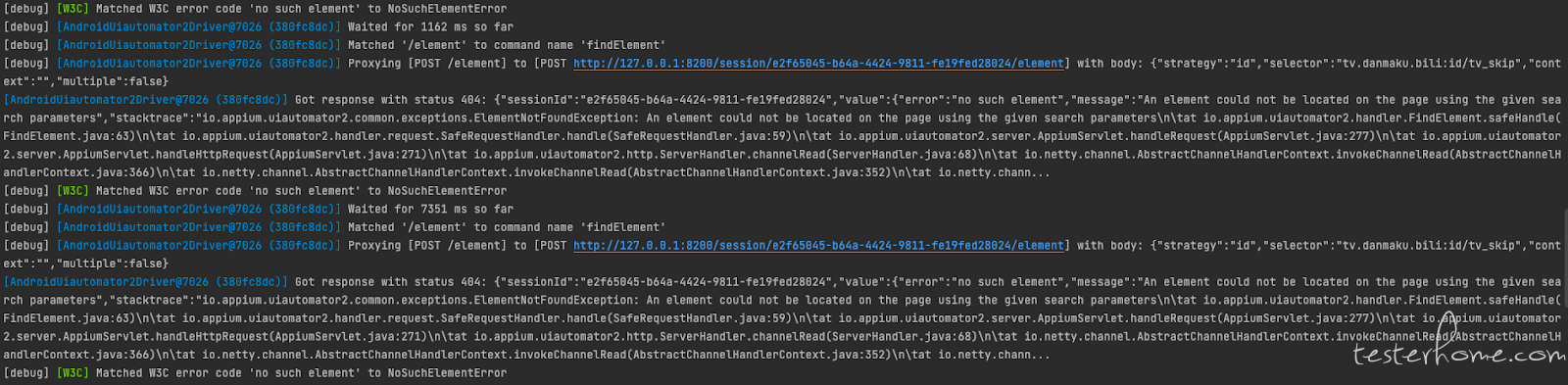1568x385 pixels.
Task: Click the [debug] label on the 1162 ms line
Action: pyautogui.click(x=26, y=27)
